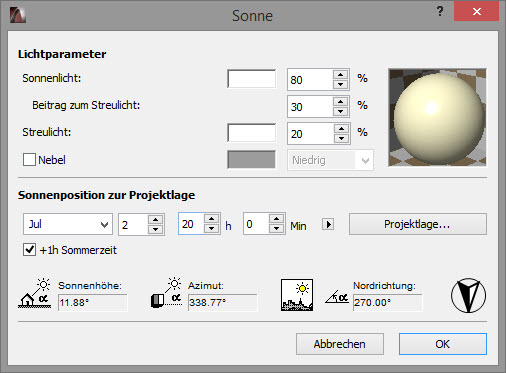Toggle the +1h Sommerzeit checkbox
The image size is (506, 373).
pos(29,249)
